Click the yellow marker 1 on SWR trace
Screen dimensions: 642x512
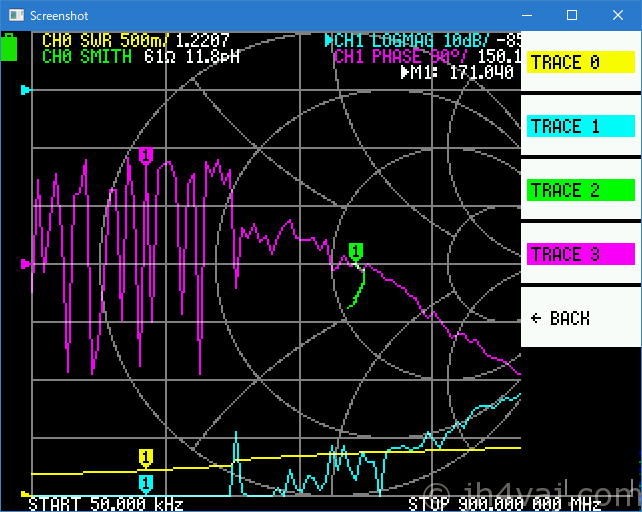(x=146, y=458)
